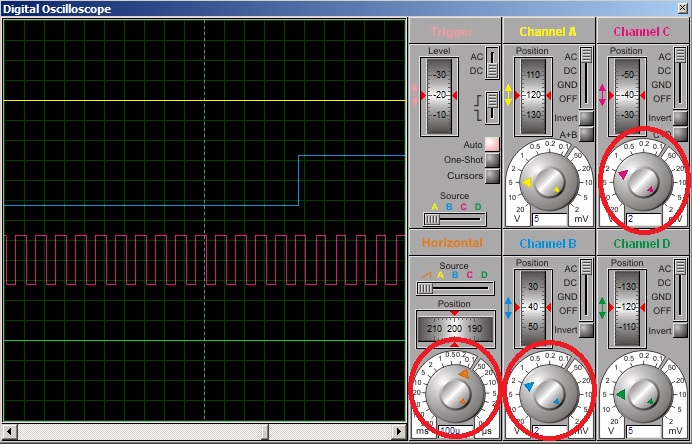
Task: Click the Channel B panel heading
Action: click(x=548, y=244)
